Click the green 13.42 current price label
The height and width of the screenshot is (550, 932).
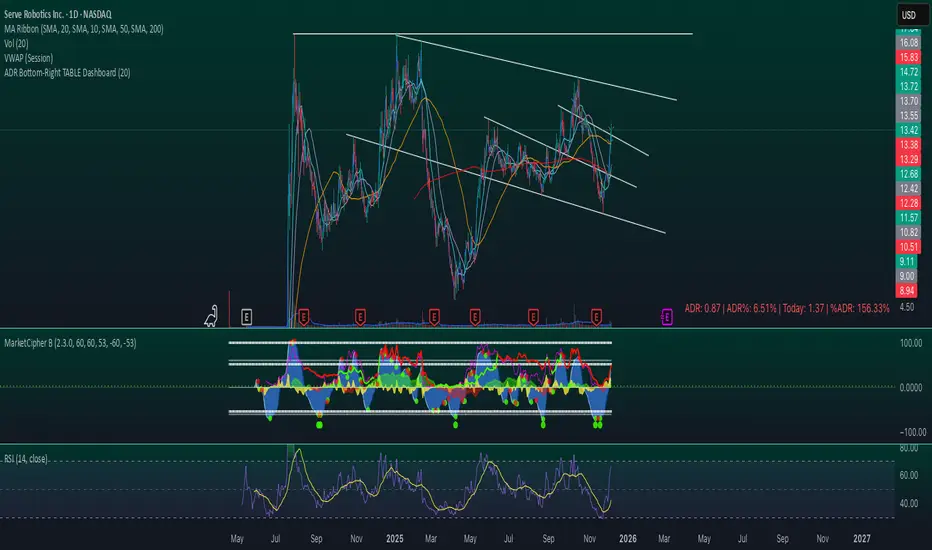point(908,130)
